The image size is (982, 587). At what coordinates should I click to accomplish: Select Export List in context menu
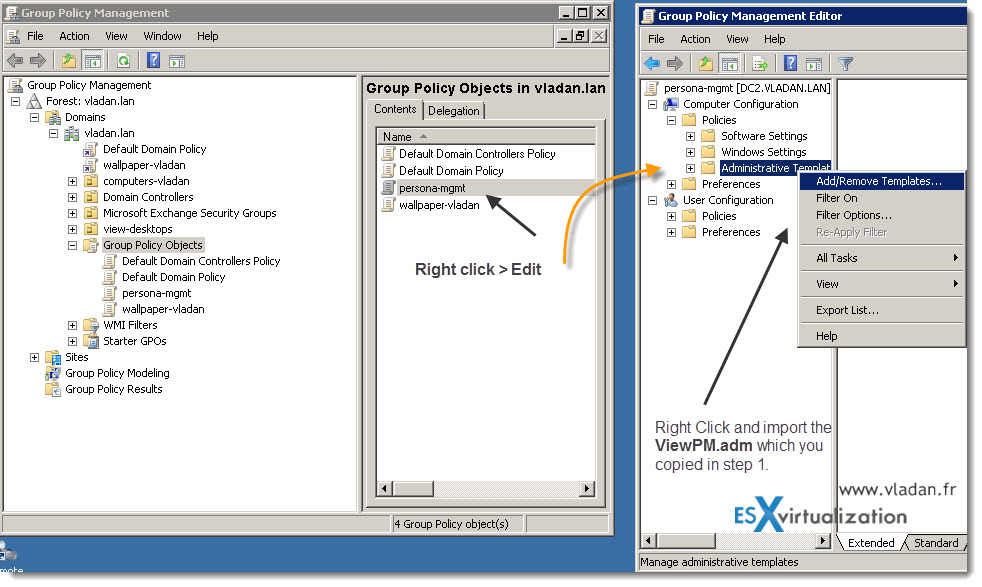(881, 310)
